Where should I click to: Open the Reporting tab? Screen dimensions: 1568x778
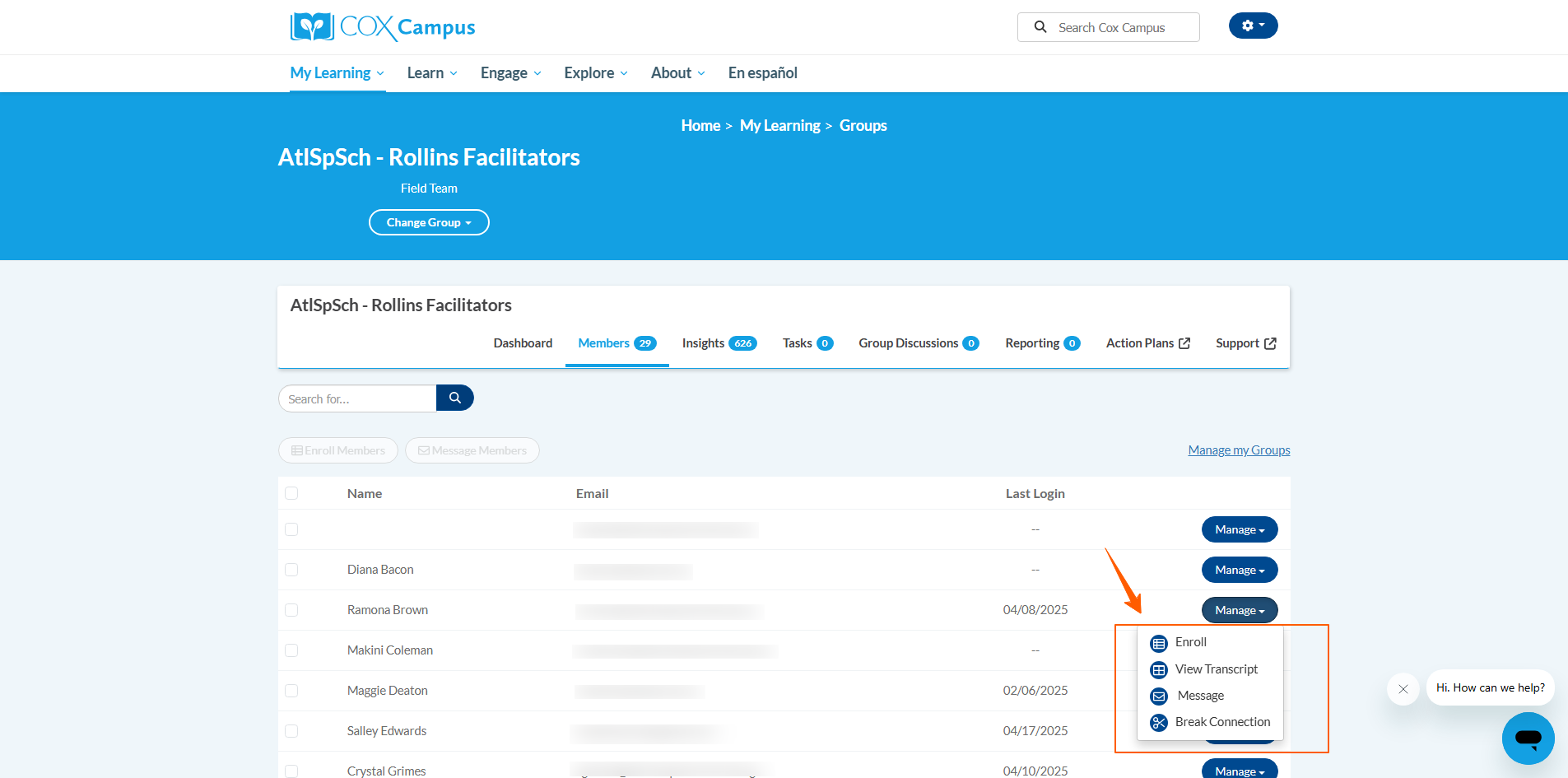1042,343
